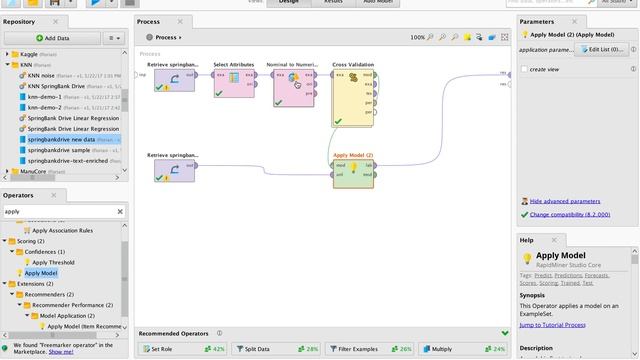This screenshot has height=360, width=640.
Task: Open the Jump to Tutorial Process link
Action: [552, 325]
